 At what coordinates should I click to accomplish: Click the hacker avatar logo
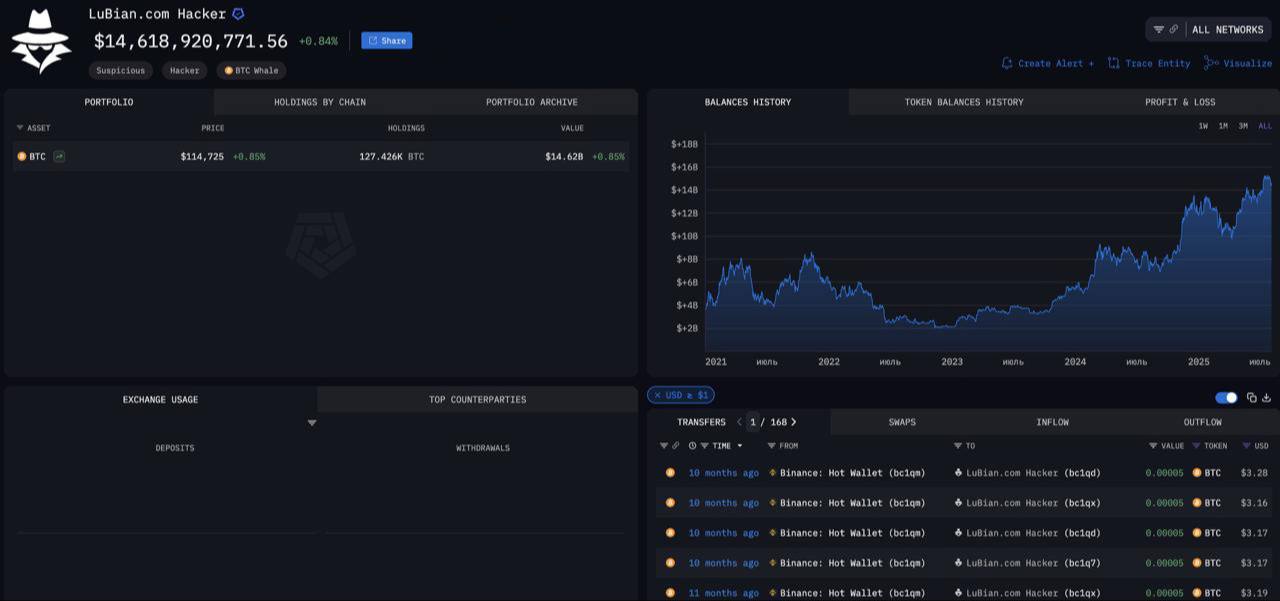41,41
